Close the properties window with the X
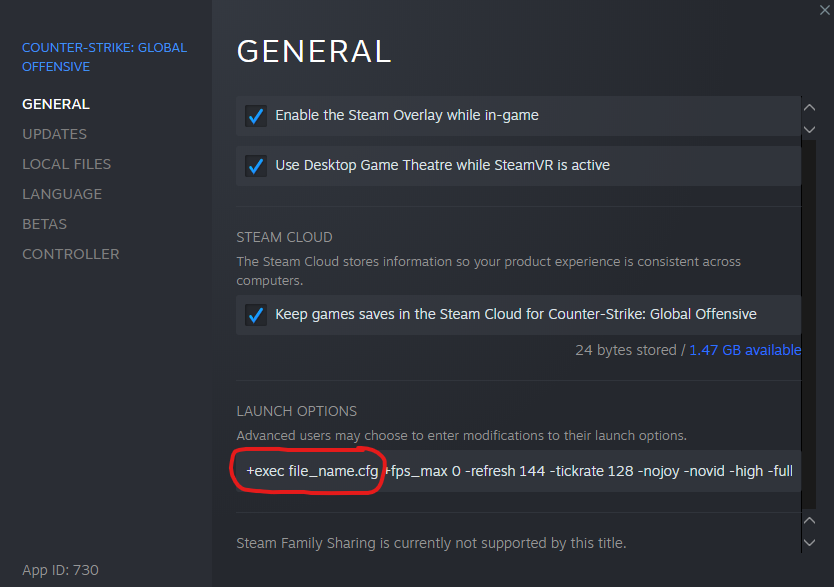Viewport: 834px width, 587px height. 824,8
